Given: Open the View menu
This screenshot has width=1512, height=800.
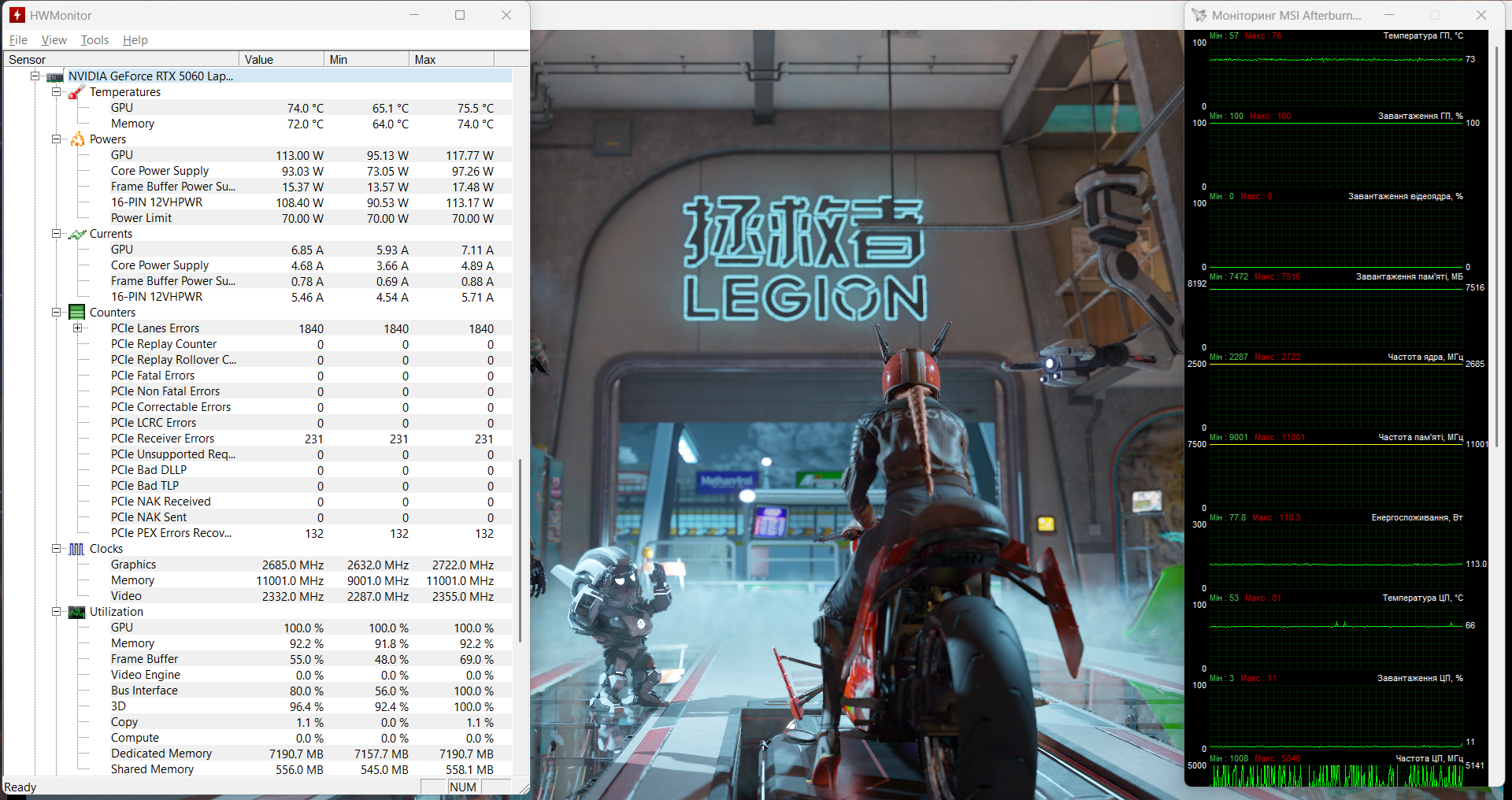Looking at the screenshot, I should pos(54,40).
